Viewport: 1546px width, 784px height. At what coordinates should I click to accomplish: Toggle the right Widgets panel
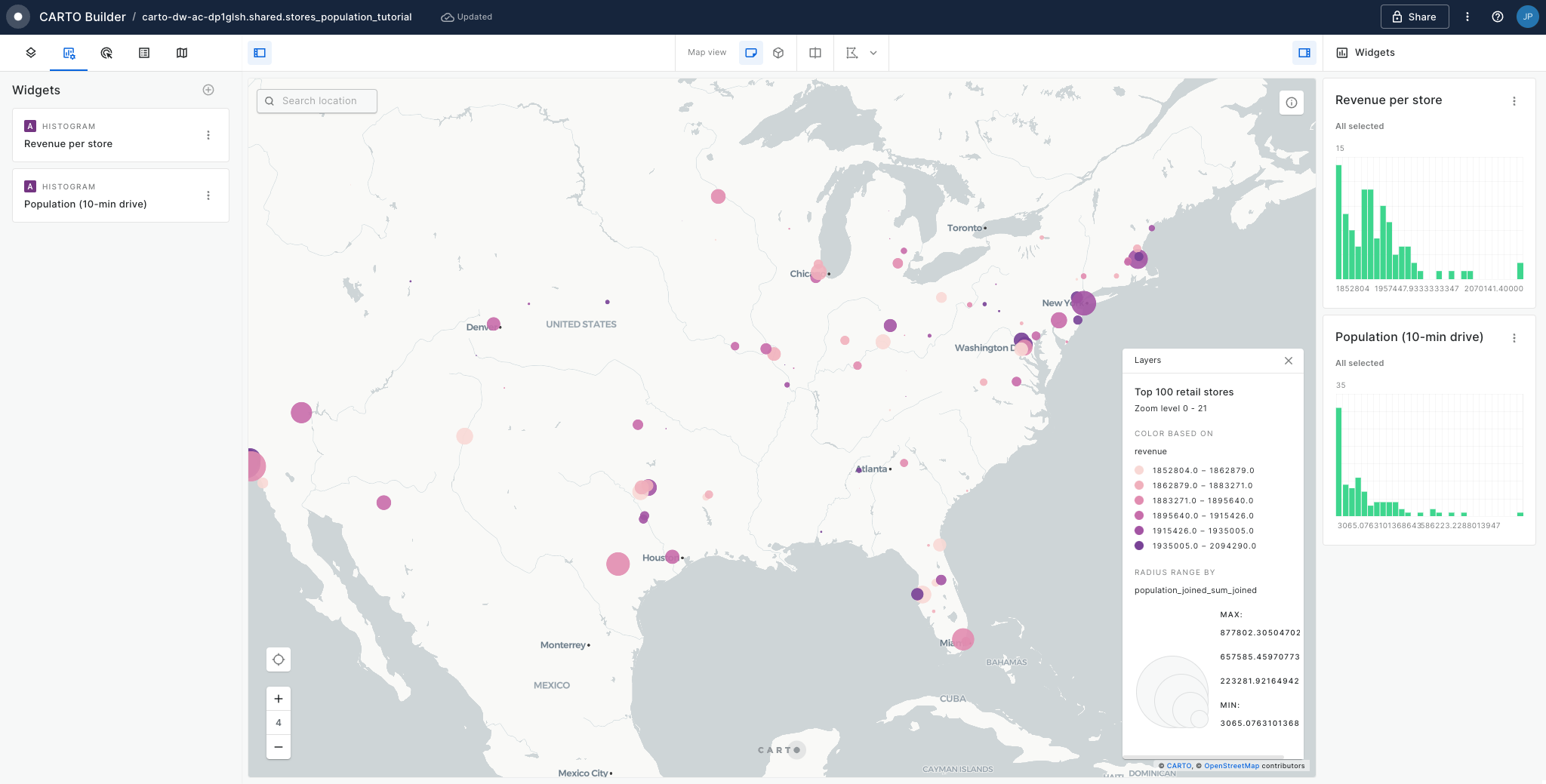point(1304,53)
